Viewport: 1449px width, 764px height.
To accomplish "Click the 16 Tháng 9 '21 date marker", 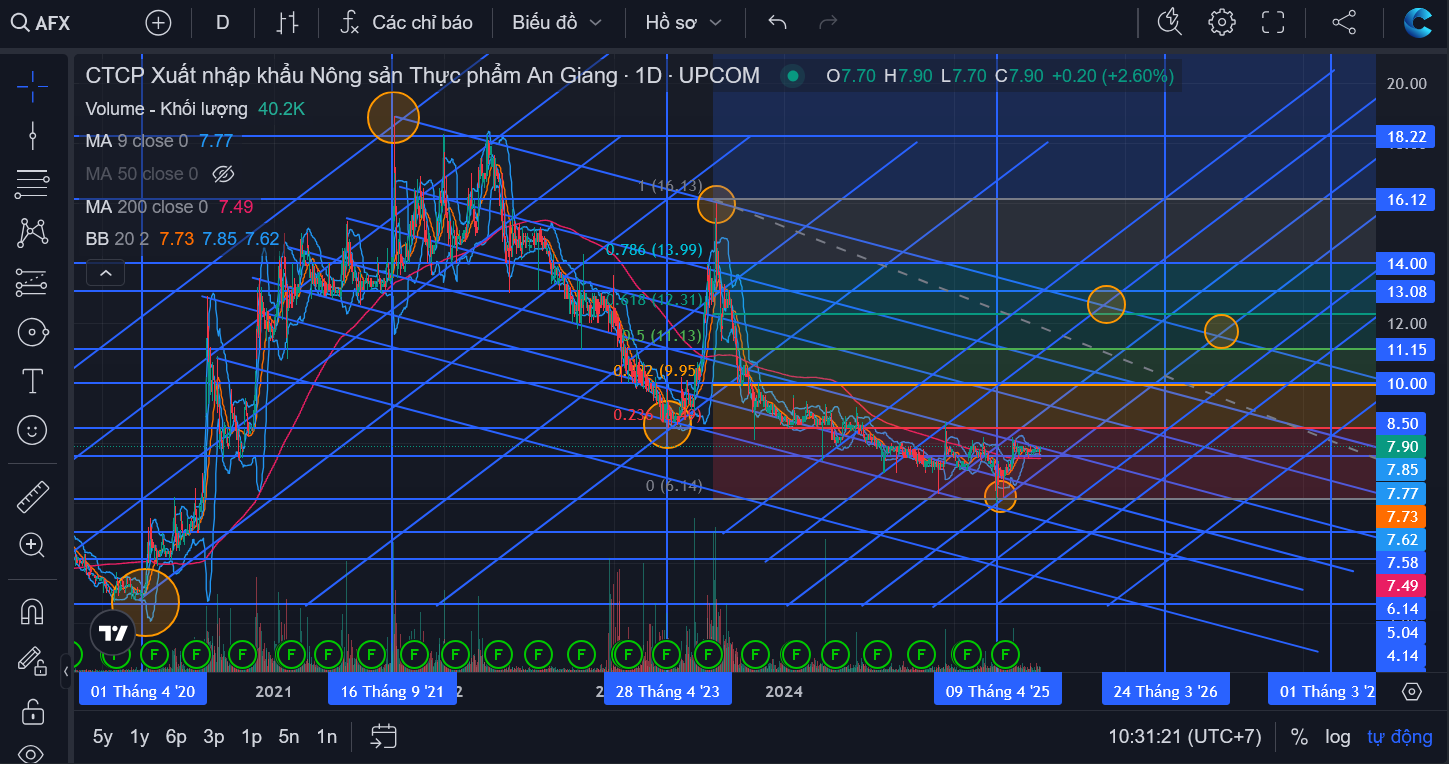I will (392, 691).
